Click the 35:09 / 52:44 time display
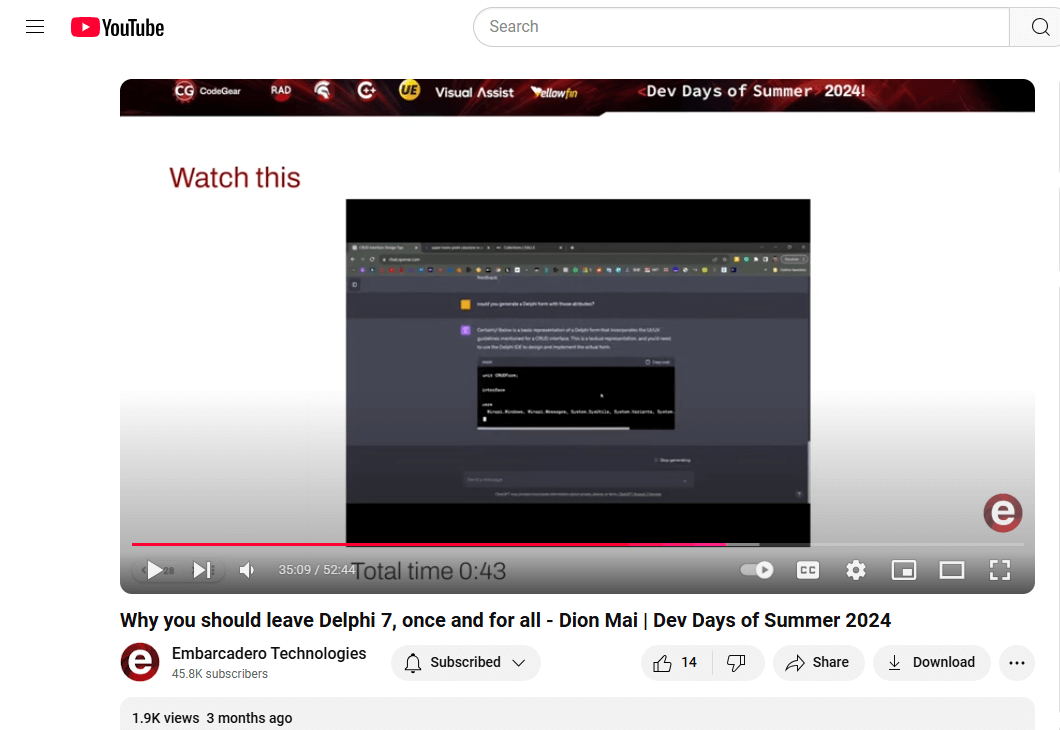The height and width of the screenshot is (730, 1060). click(317, 570)
